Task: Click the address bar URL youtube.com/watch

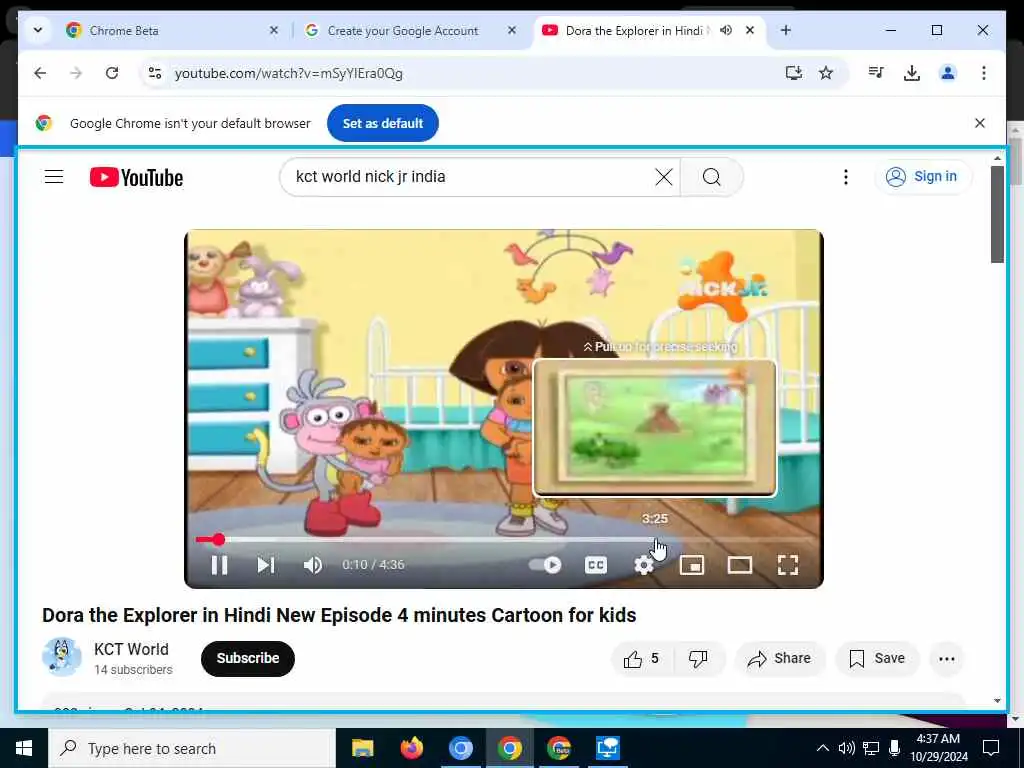Action: [289, 73]
